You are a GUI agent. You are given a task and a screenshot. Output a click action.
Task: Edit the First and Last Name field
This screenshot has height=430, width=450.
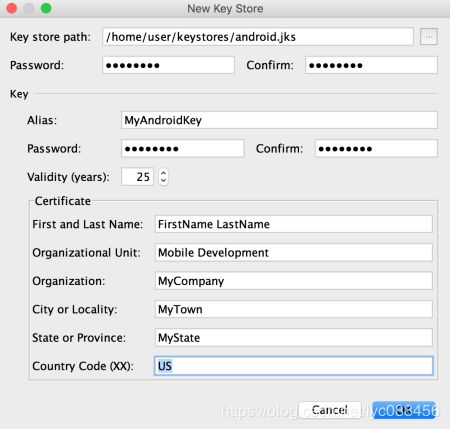coord(294,224)
